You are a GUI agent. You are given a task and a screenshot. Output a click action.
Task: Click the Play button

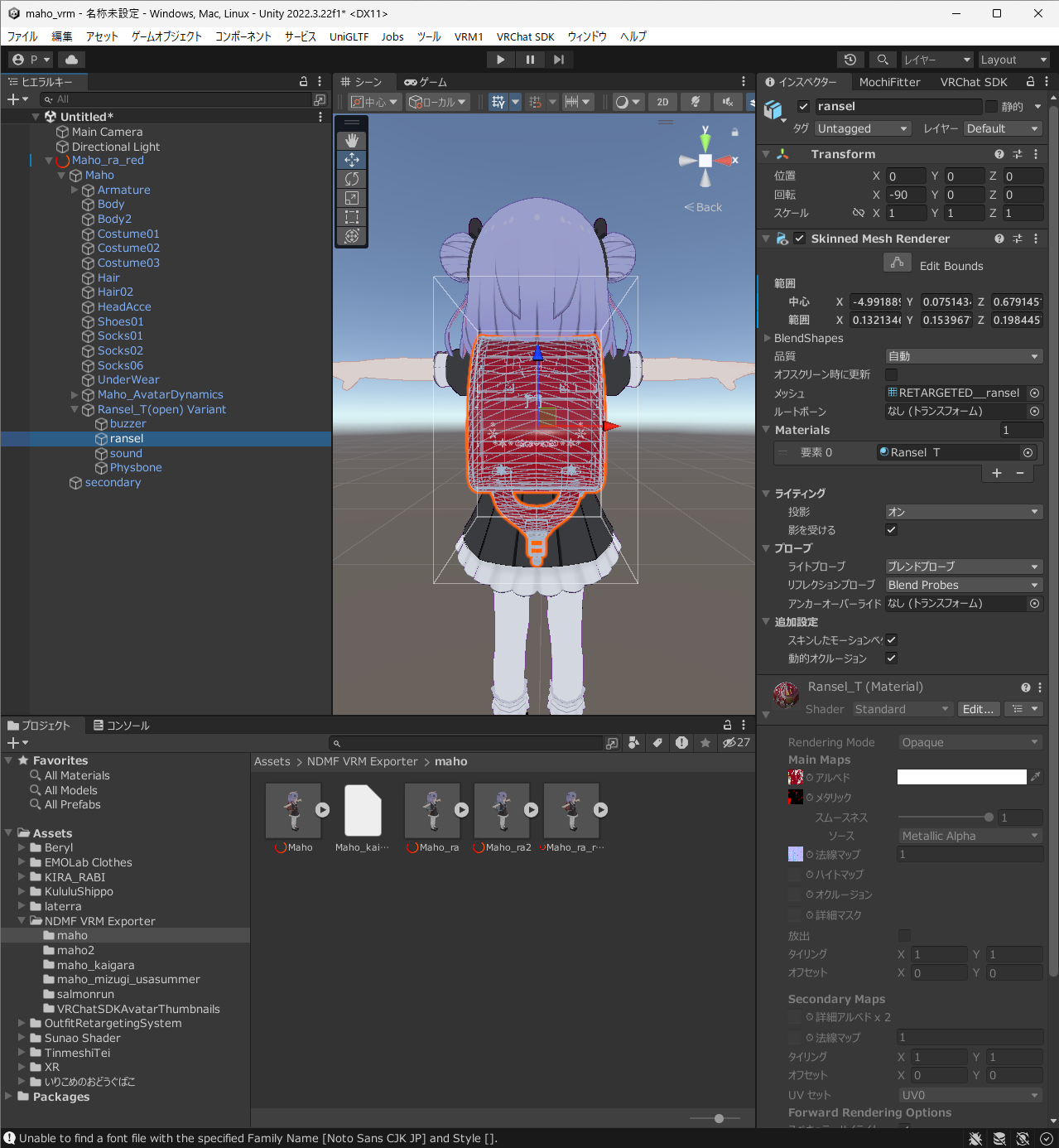[500, 60]
